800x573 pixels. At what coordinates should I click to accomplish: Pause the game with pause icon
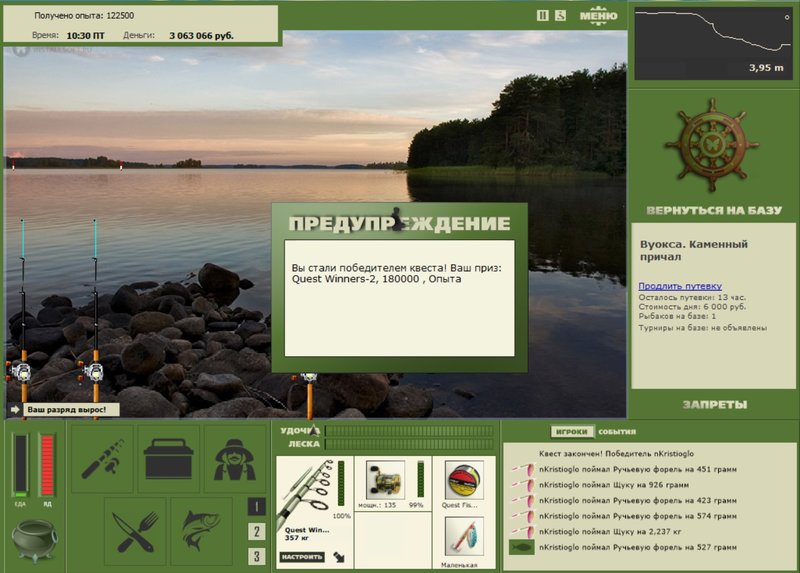(542, 15)
